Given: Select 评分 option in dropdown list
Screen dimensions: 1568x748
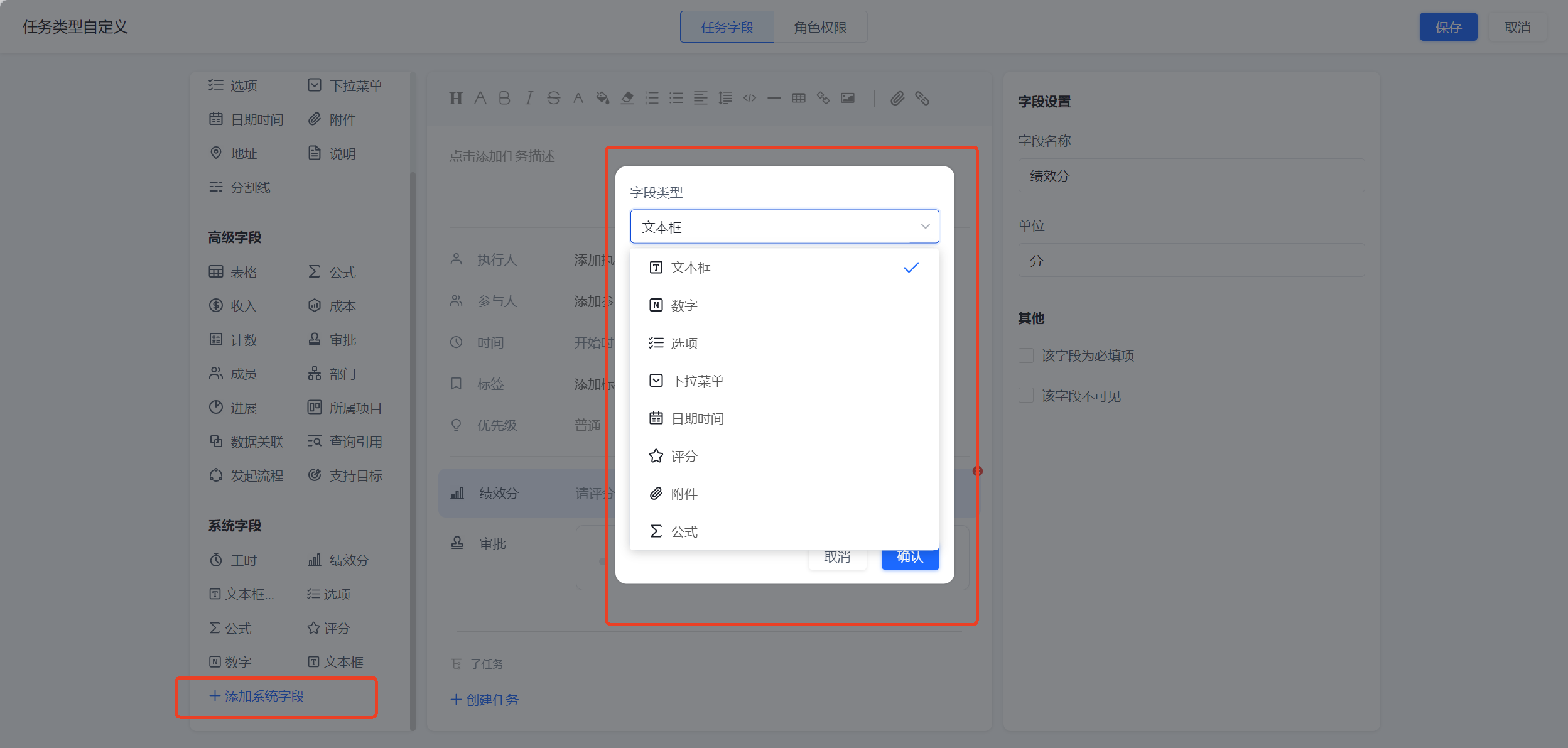Looking at the screenshot, I should (x=784, y=456).
